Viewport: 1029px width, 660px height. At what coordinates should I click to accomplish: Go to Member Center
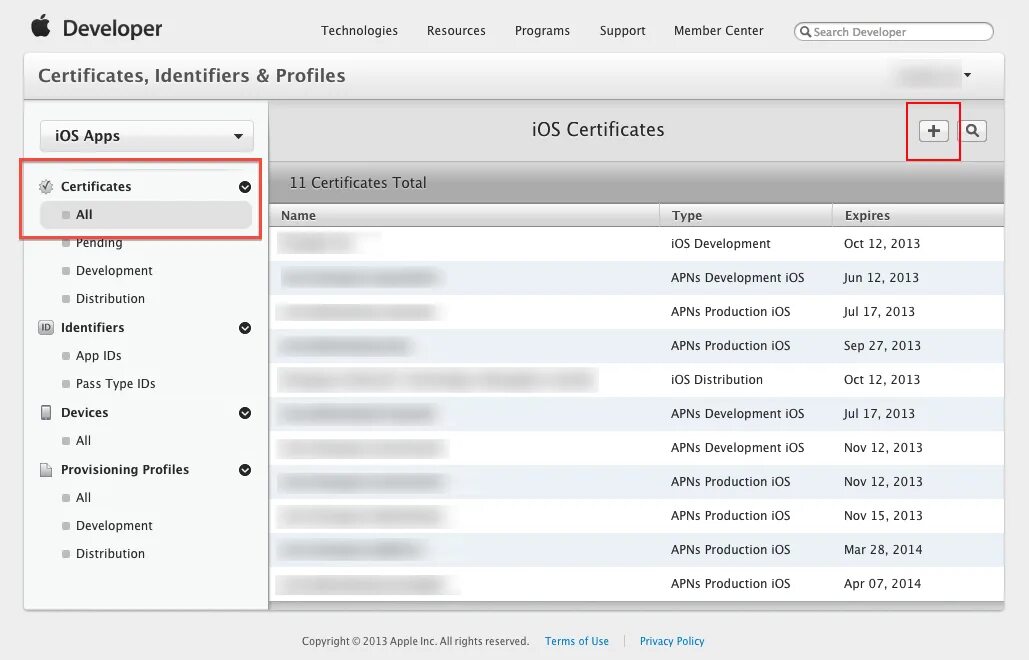point(719,30)
